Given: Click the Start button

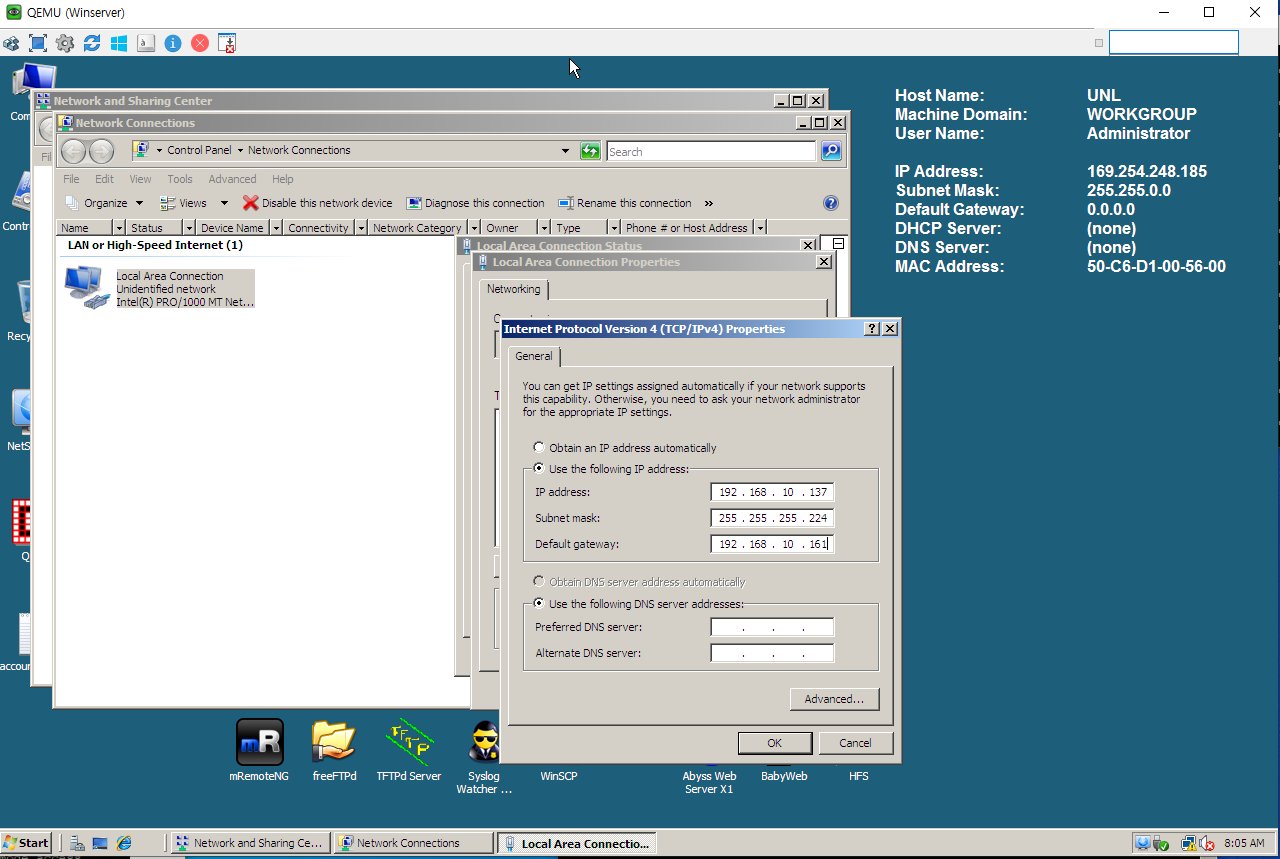Looking at the screenshot, I should pyautogui.click(x=27, y=843).
